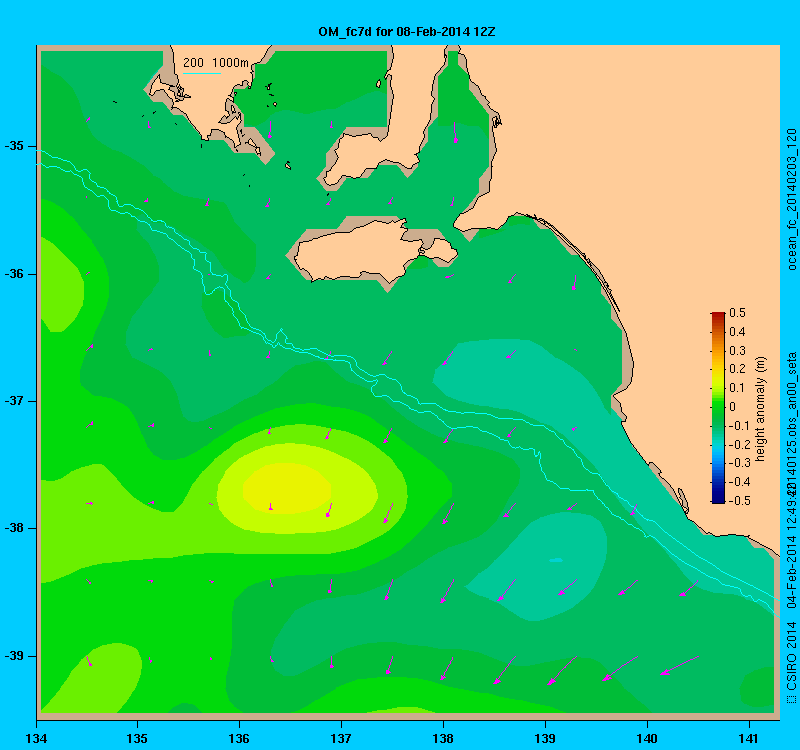Viewport: 800px width, 750px height.
Task: Select the 135 longitude axis label
Action: pyautogui.click(x=137, y=738)
